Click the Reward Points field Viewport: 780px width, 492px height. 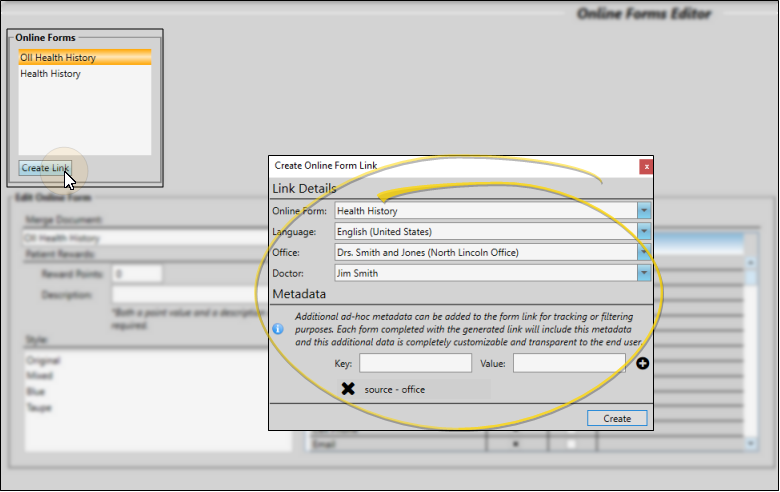pos(137,273)
